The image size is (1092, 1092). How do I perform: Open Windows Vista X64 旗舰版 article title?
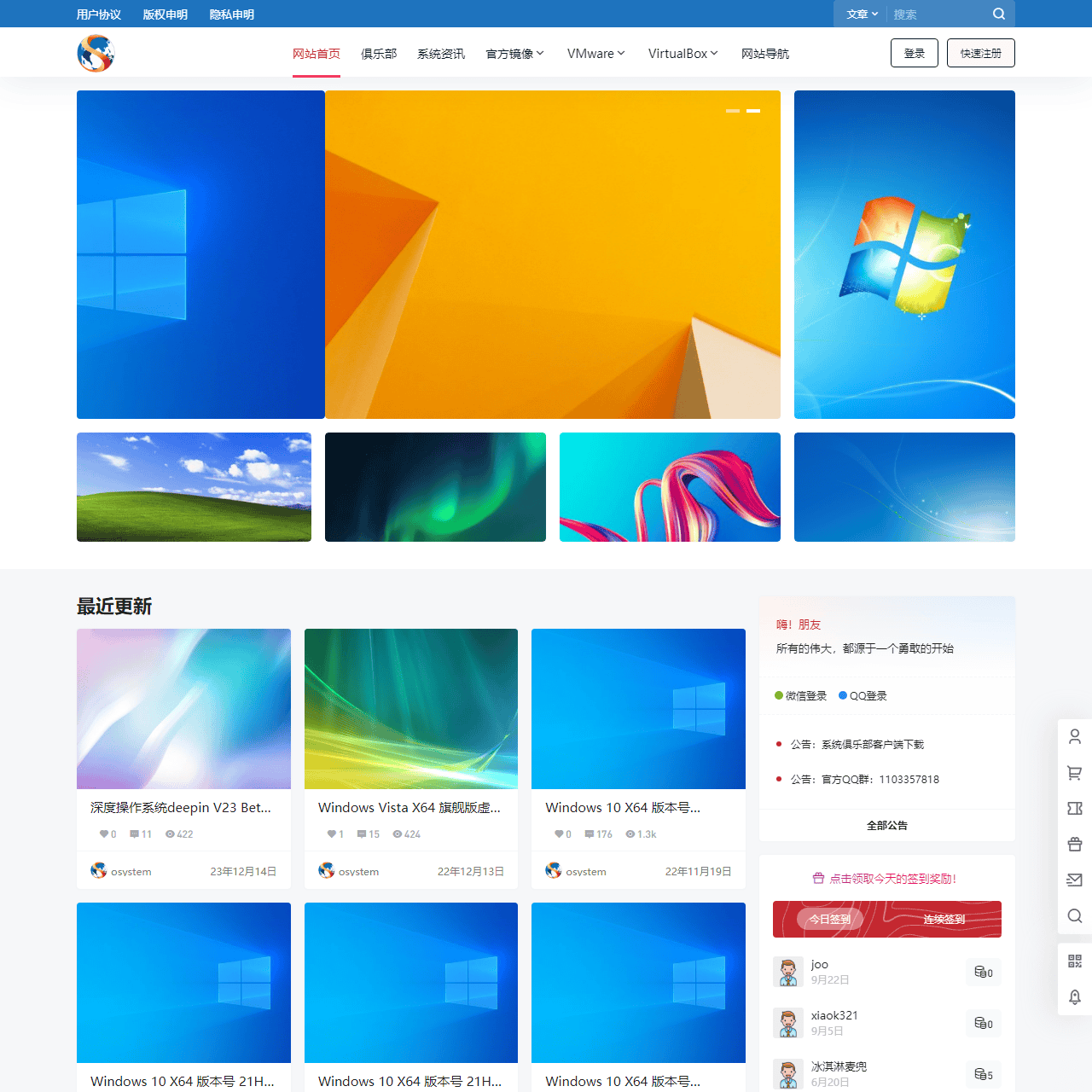[x=409, y=807]
